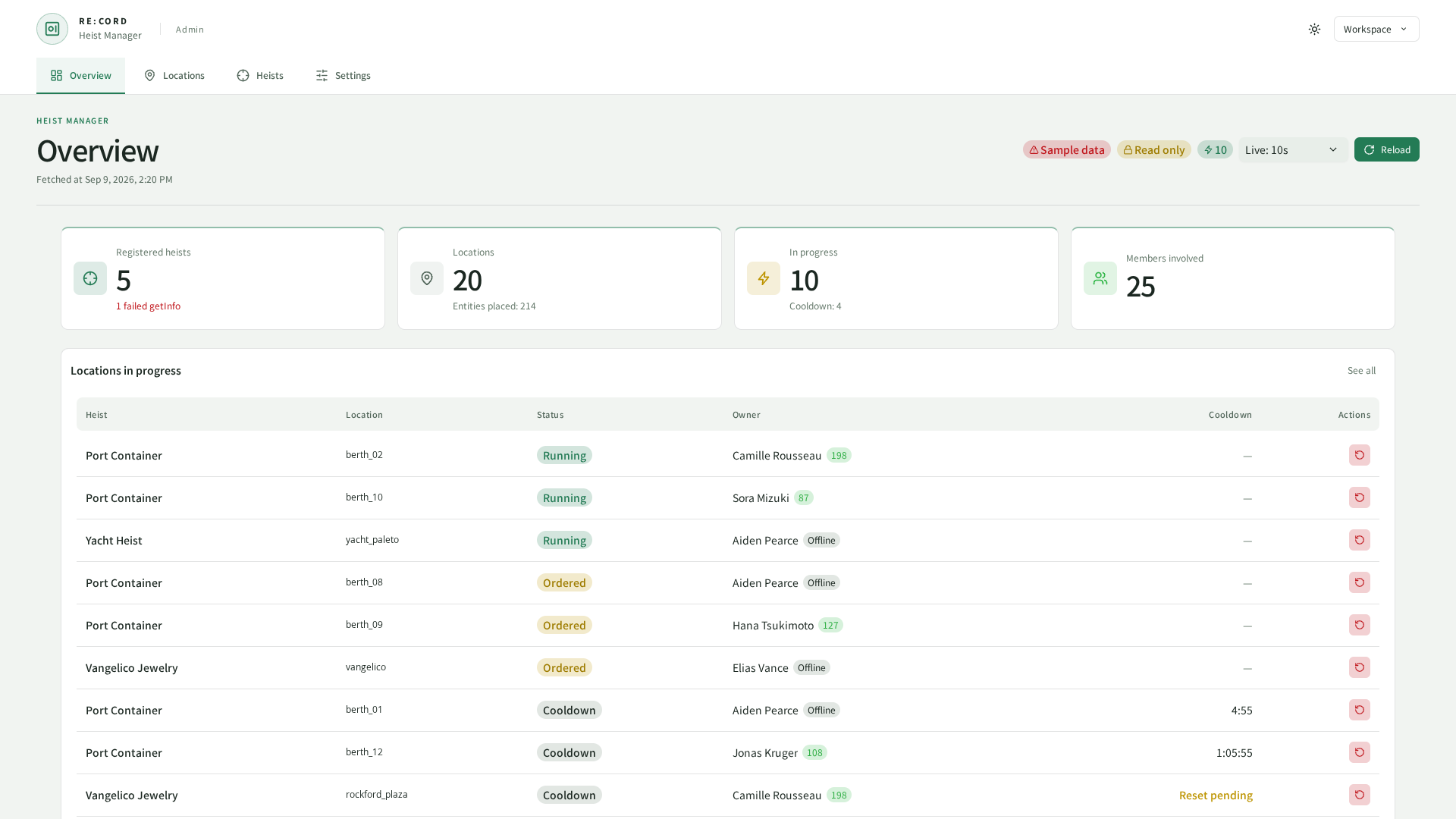Click the Reload button
This screenshot has width=1456, height=819.
tap(1387, 149)
